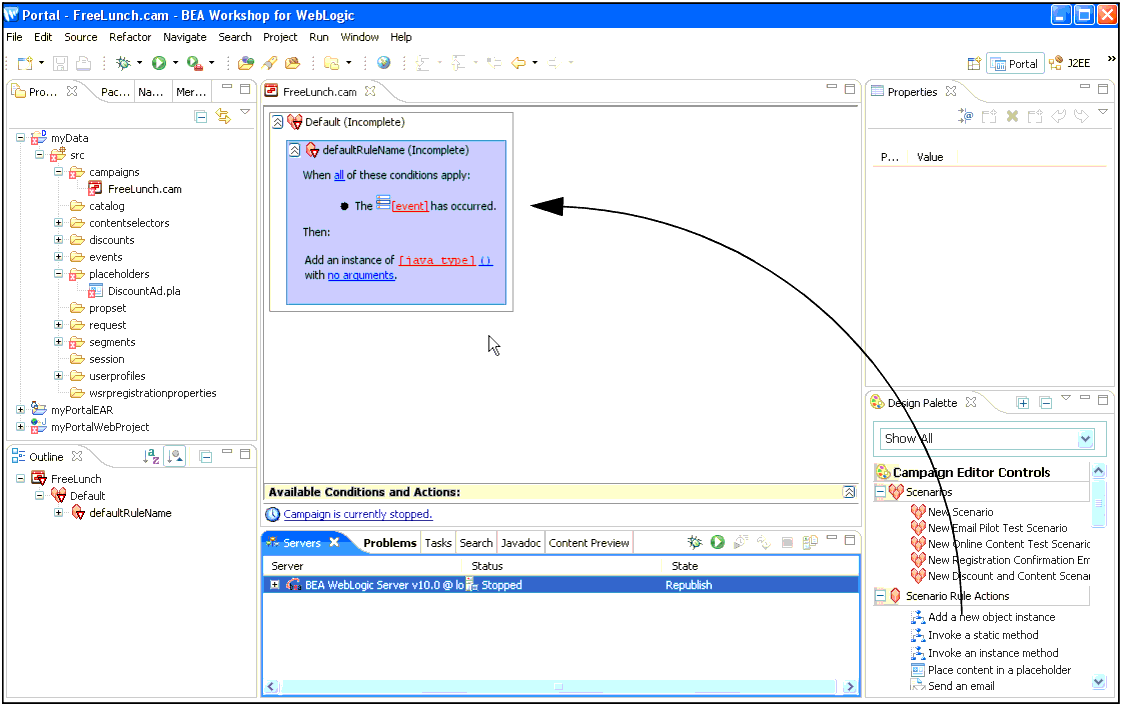Select New Email Pilot Test Scenario
Screen dimensions: 1122x706
(x=997, y=528)
